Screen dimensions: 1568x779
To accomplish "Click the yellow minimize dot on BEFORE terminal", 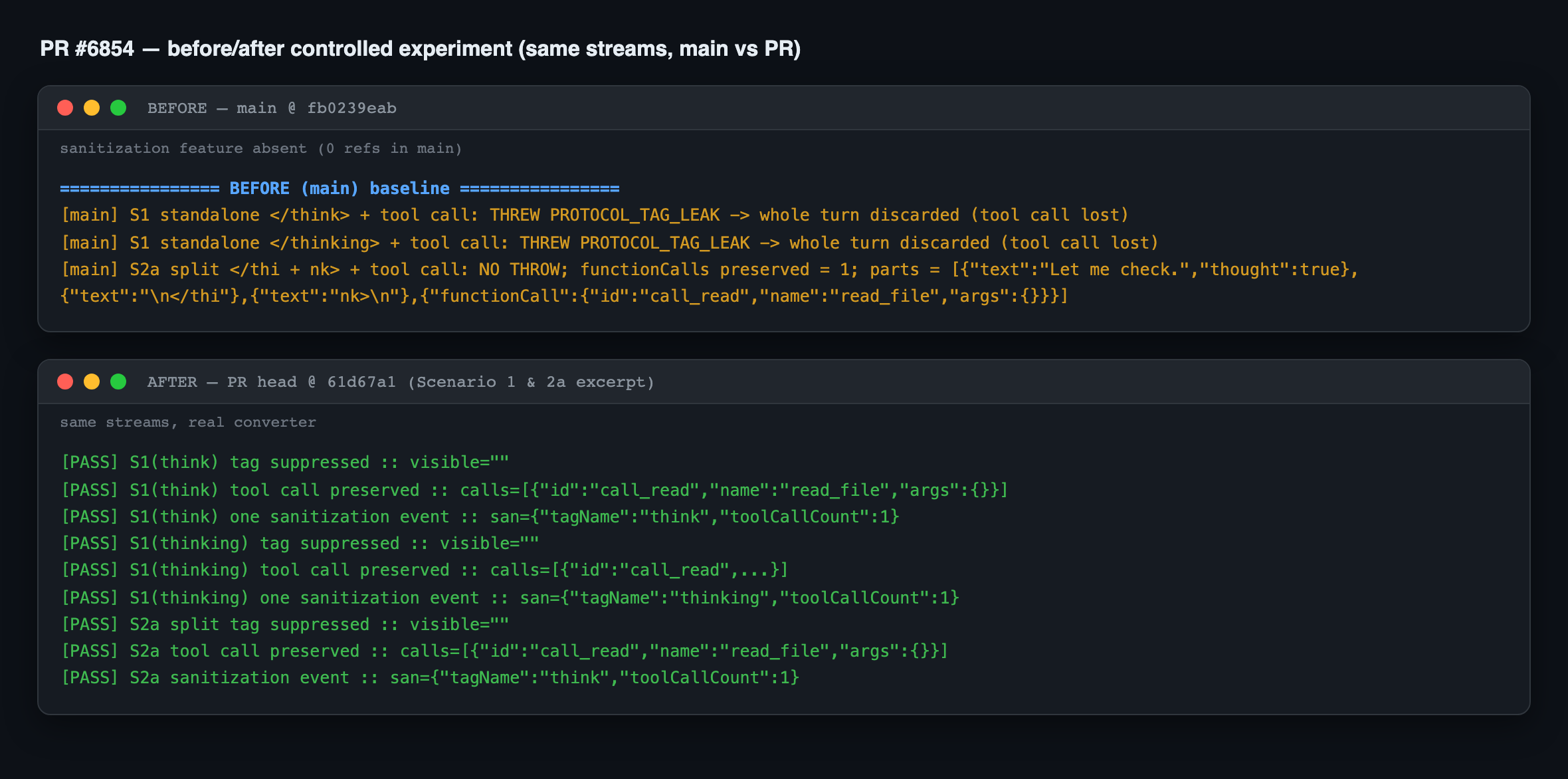I will 92,108.
